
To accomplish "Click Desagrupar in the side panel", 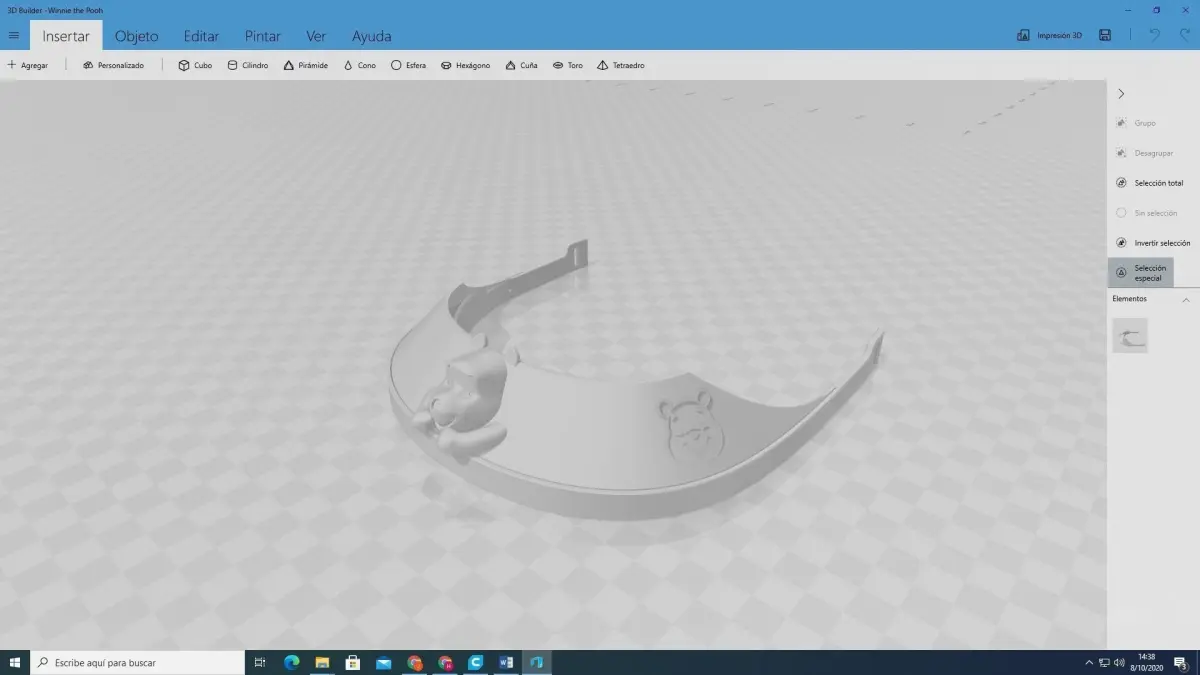I will click(x=1144, y=153).
